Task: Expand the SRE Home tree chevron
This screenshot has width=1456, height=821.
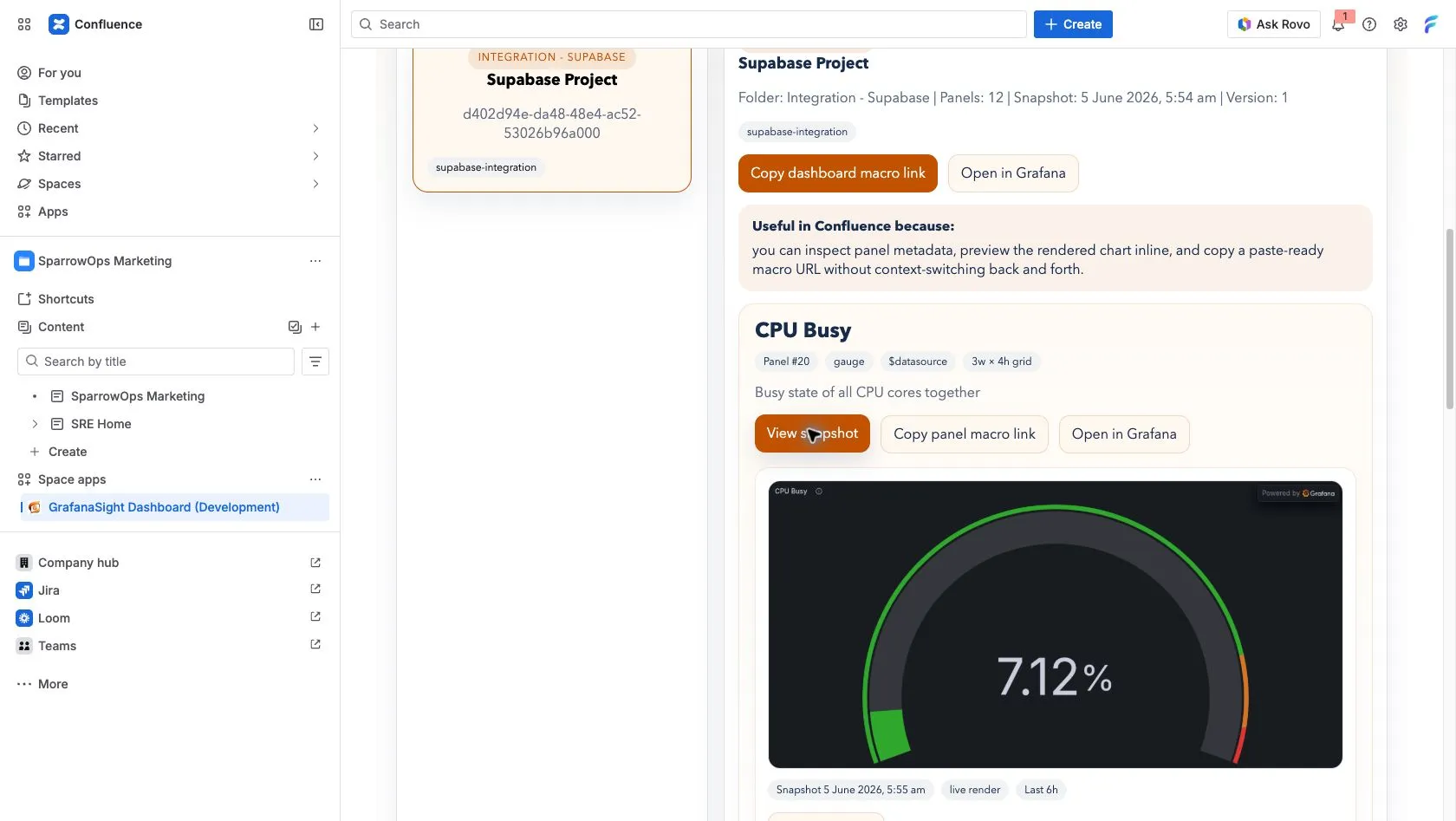Action: coord(35,424)
